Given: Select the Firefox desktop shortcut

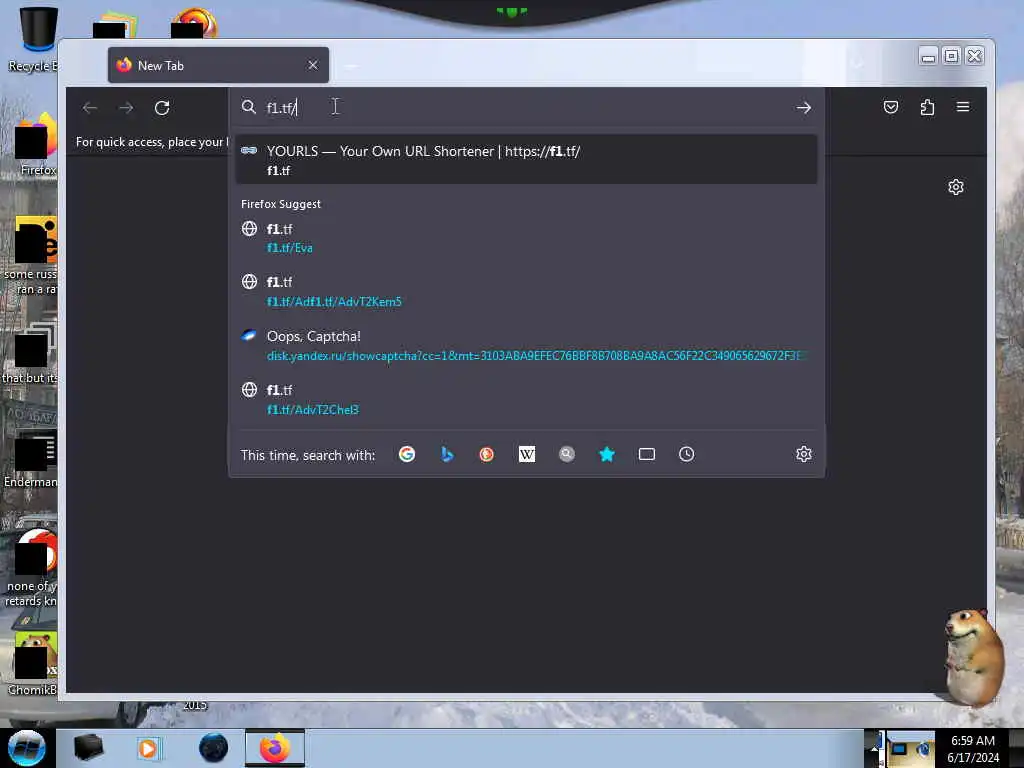Looking at the screenshot, I should click(x=36, y=144).
